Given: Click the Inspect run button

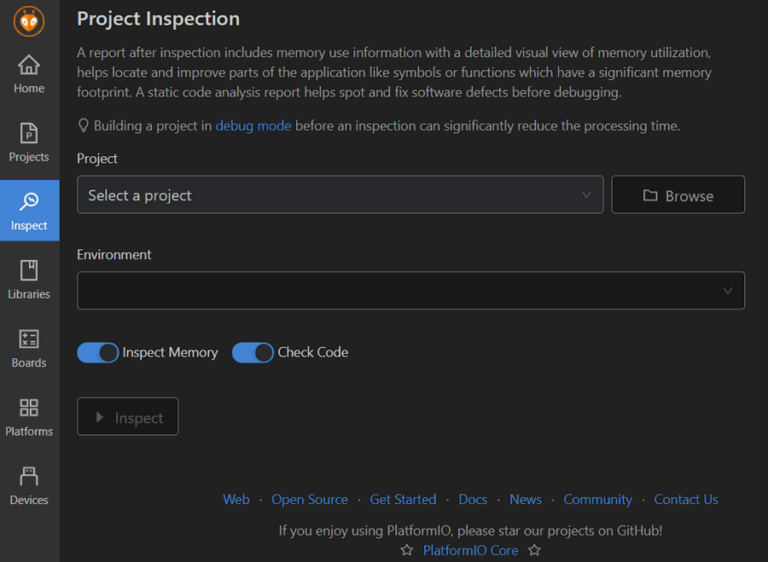Looking at the screenshot, I should click(x=128, y=417).
